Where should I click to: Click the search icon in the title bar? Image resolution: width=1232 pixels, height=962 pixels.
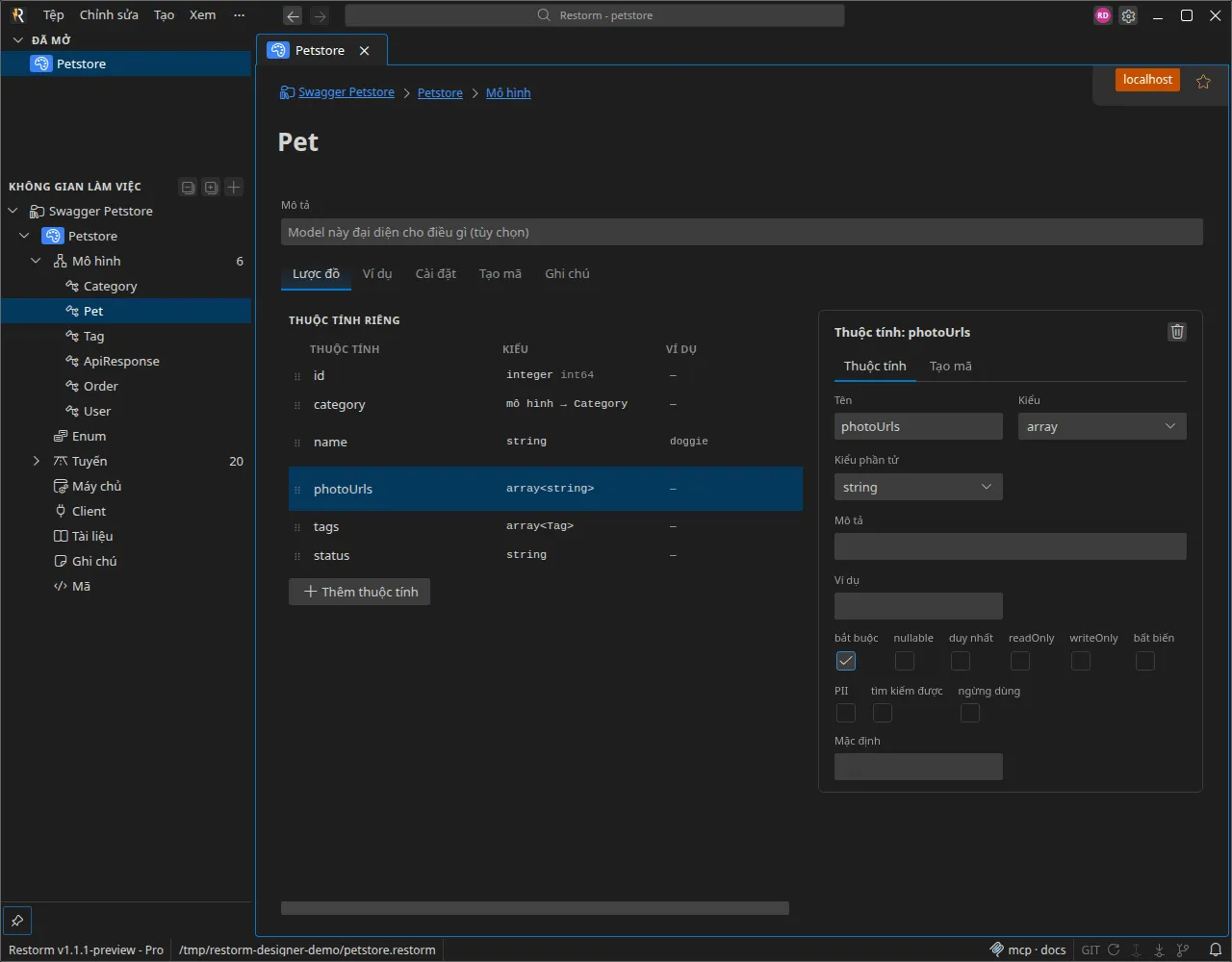click(544, 15)
